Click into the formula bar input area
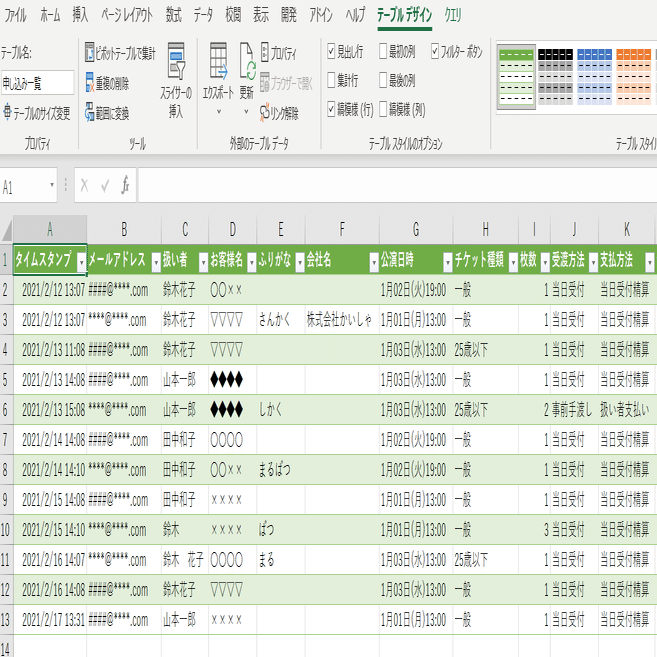Screen dimensions: 657x657 coord(397,185)
